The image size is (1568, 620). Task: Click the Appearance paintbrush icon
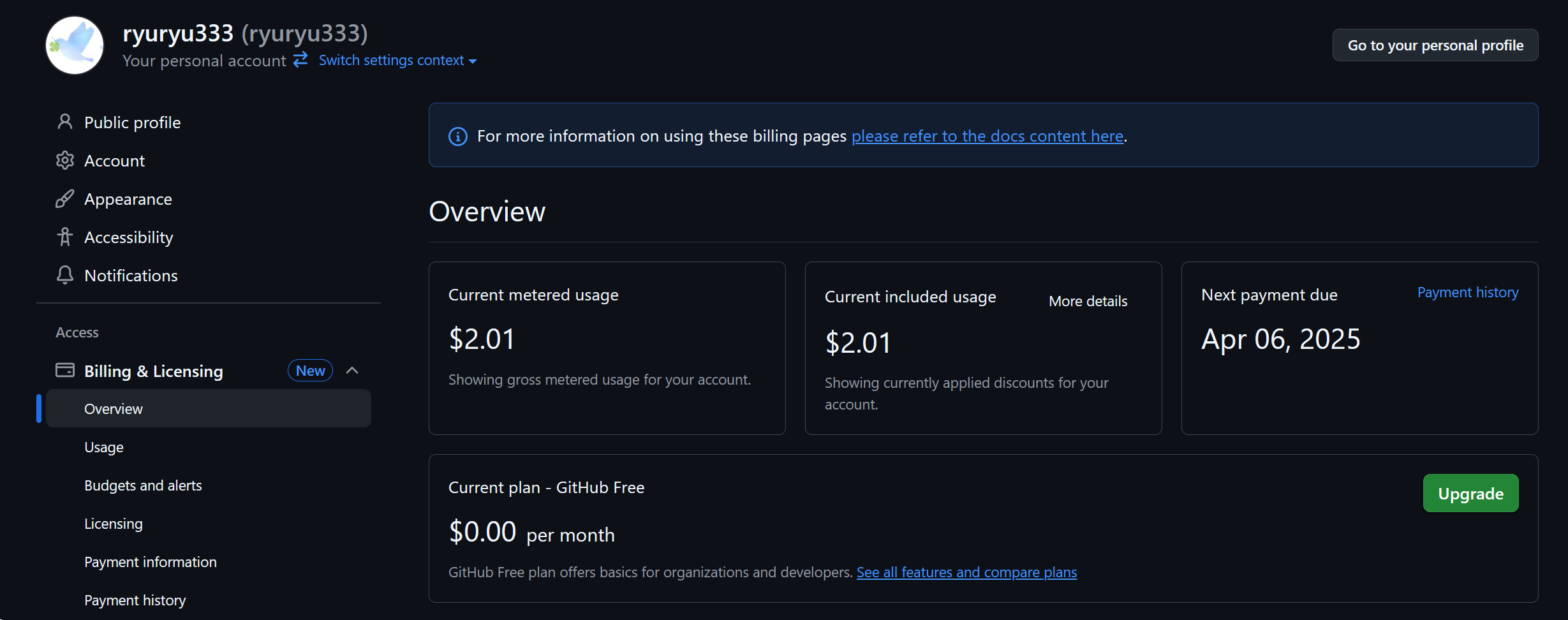click(x=64, y=198)
